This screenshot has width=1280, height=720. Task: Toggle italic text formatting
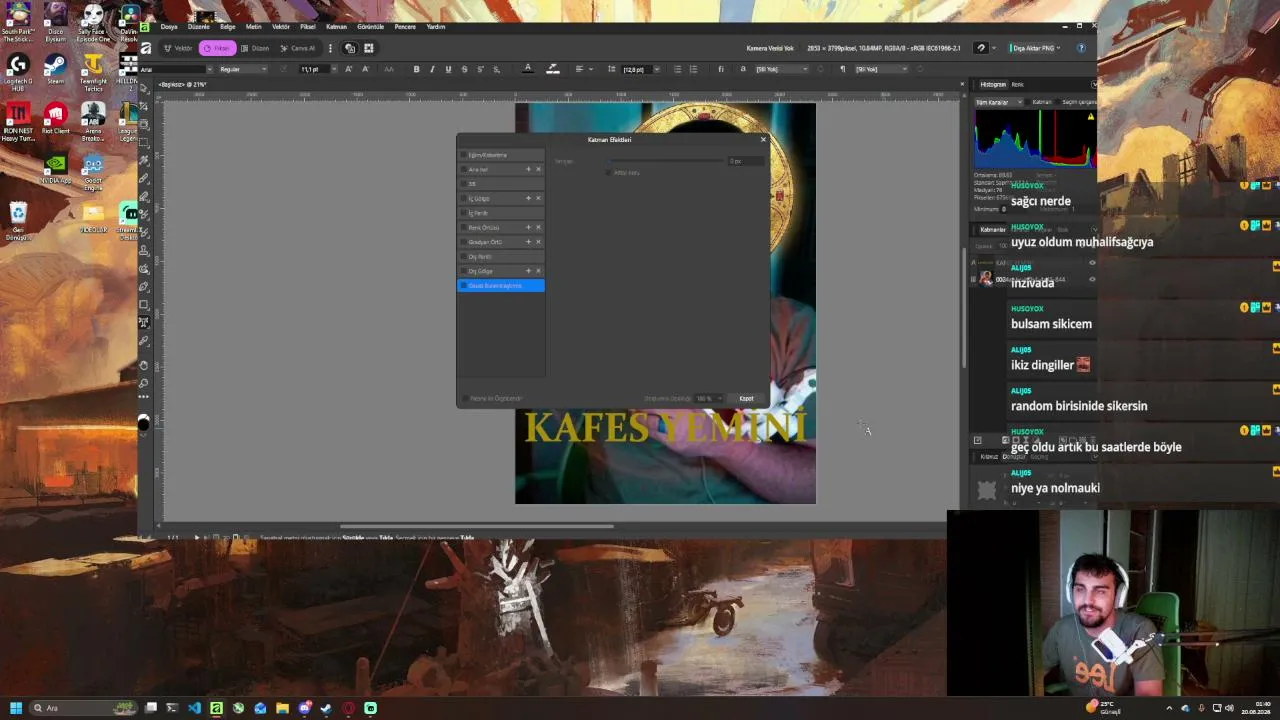(432, 69)
